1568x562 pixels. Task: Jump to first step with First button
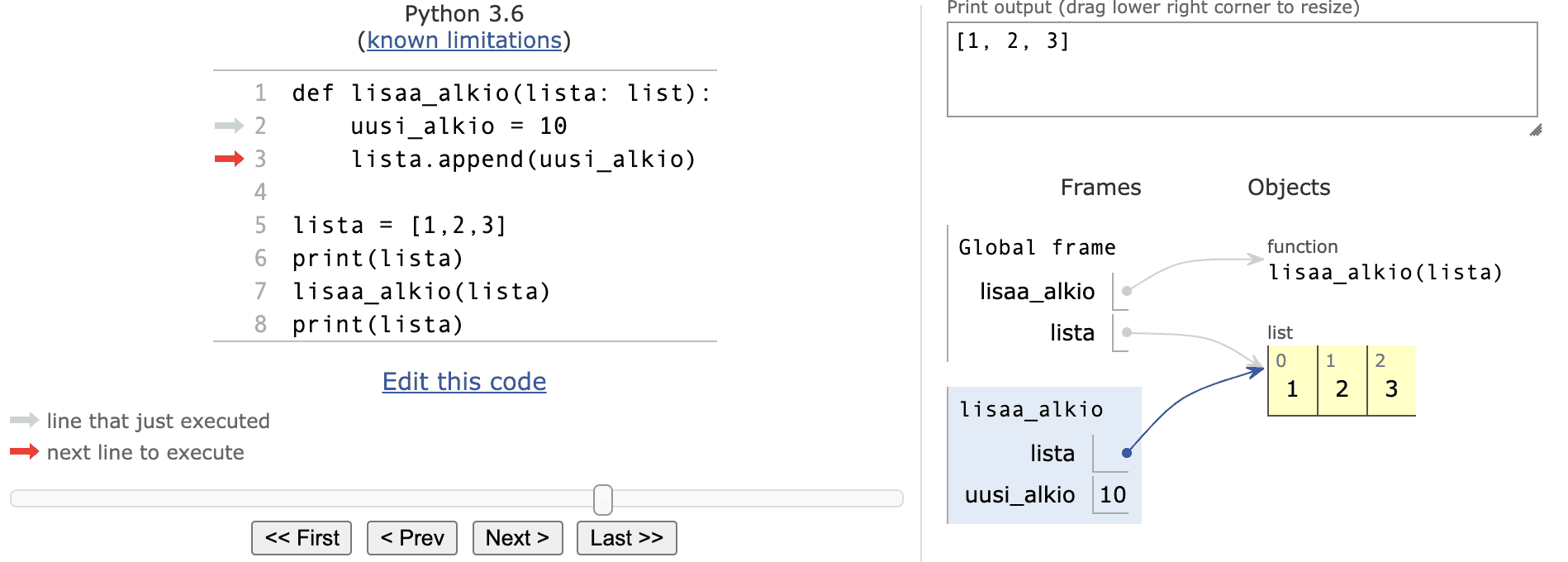click(302, 538)
